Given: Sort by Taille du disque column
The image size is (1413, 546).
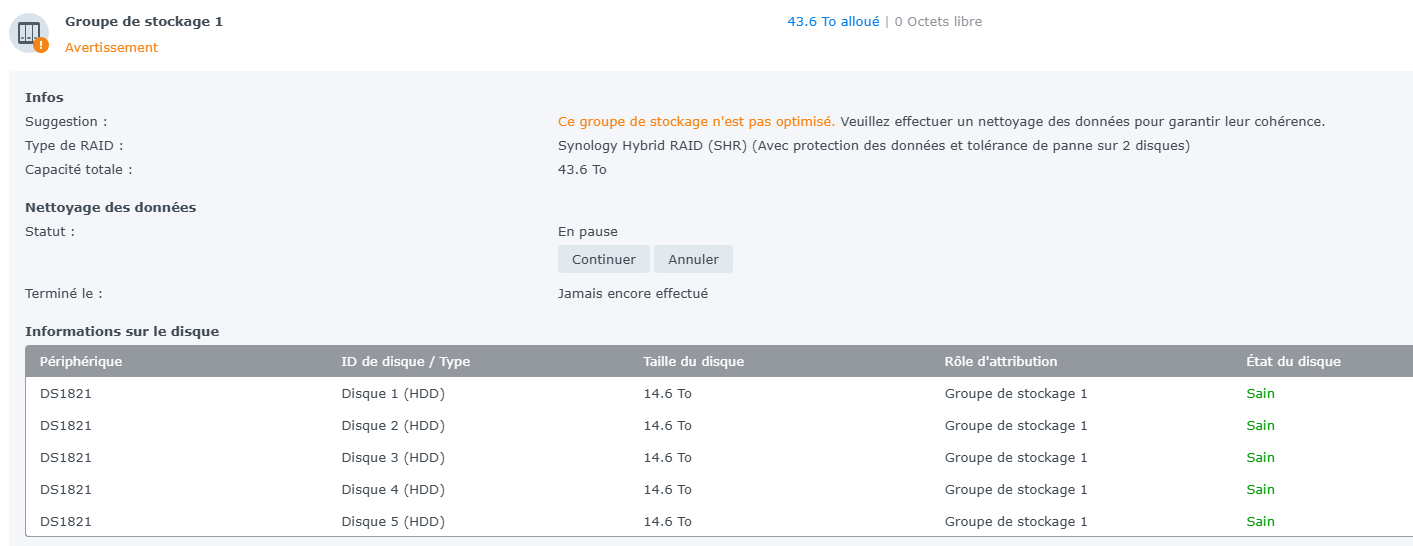Looking at the screenshot, I should coord(693,361).
